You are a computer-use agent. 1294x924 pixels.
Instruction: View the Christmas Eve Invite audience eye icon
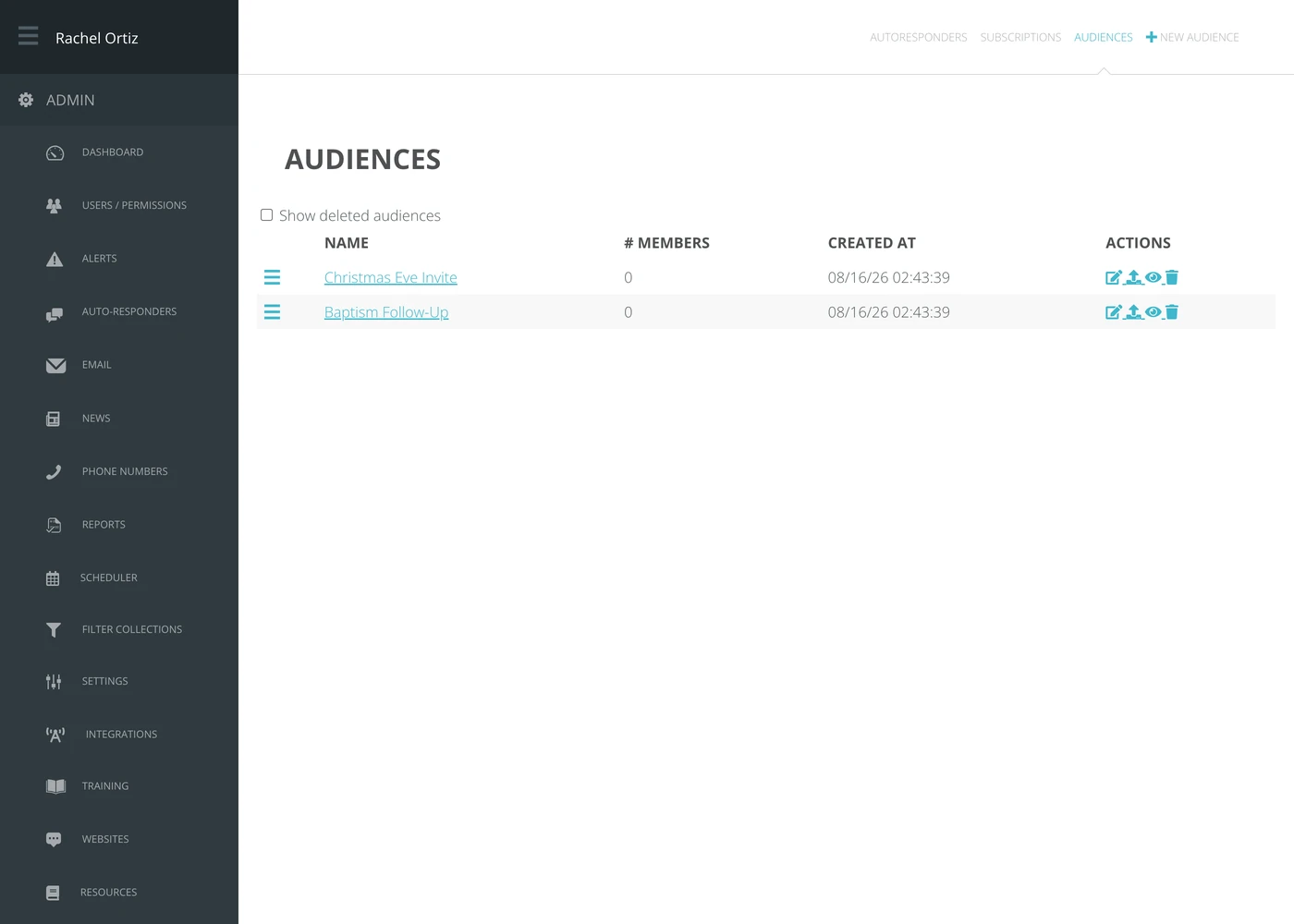tap(1153, 277)
